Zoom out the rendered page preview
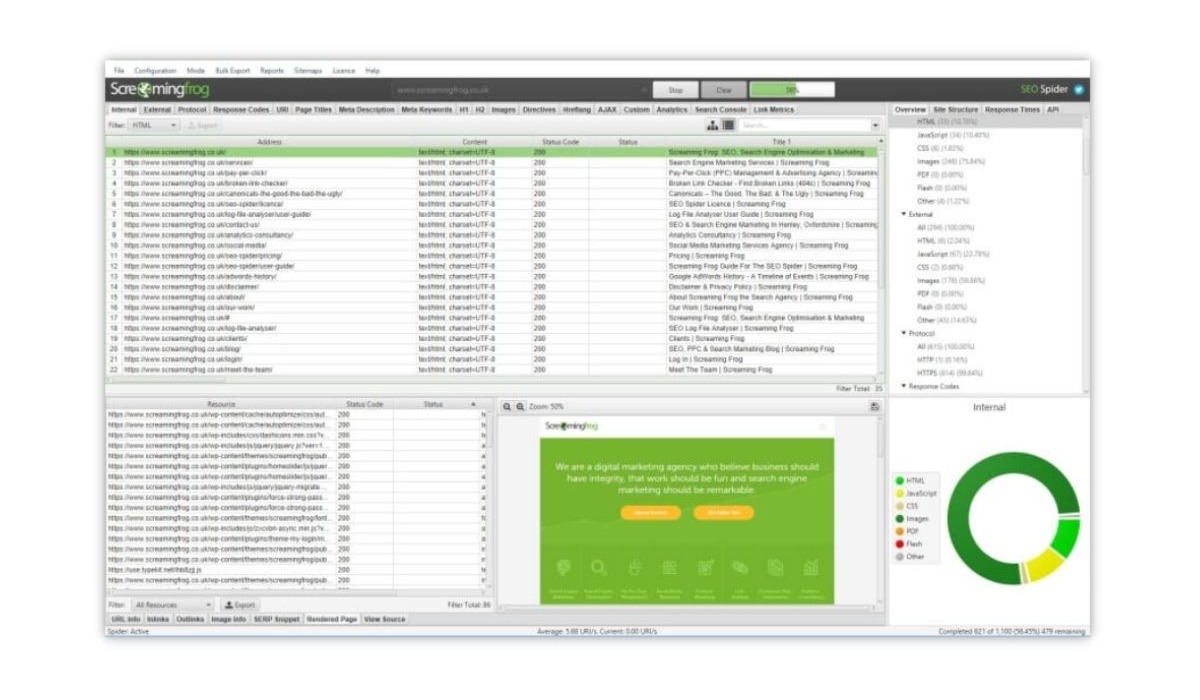Image resolution: width=1200 pixels, height=700 pixels. click(507, 407)
